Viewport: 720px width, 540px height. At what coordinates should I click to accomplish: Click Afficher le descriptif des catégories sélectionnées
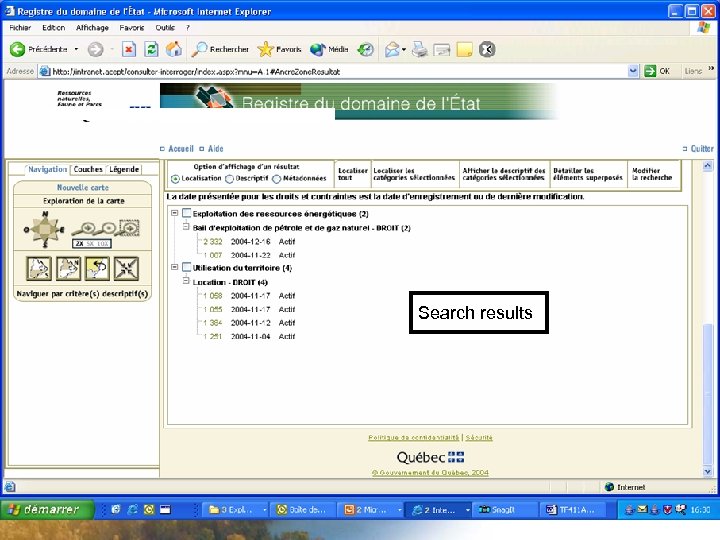point(504,174)
